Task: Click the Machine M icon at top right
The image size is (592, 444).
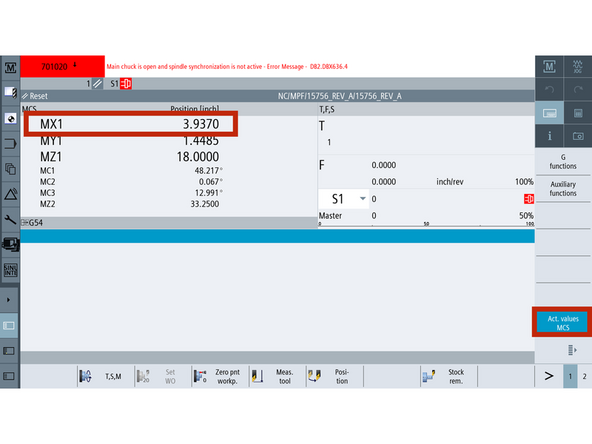Action: 549,67
